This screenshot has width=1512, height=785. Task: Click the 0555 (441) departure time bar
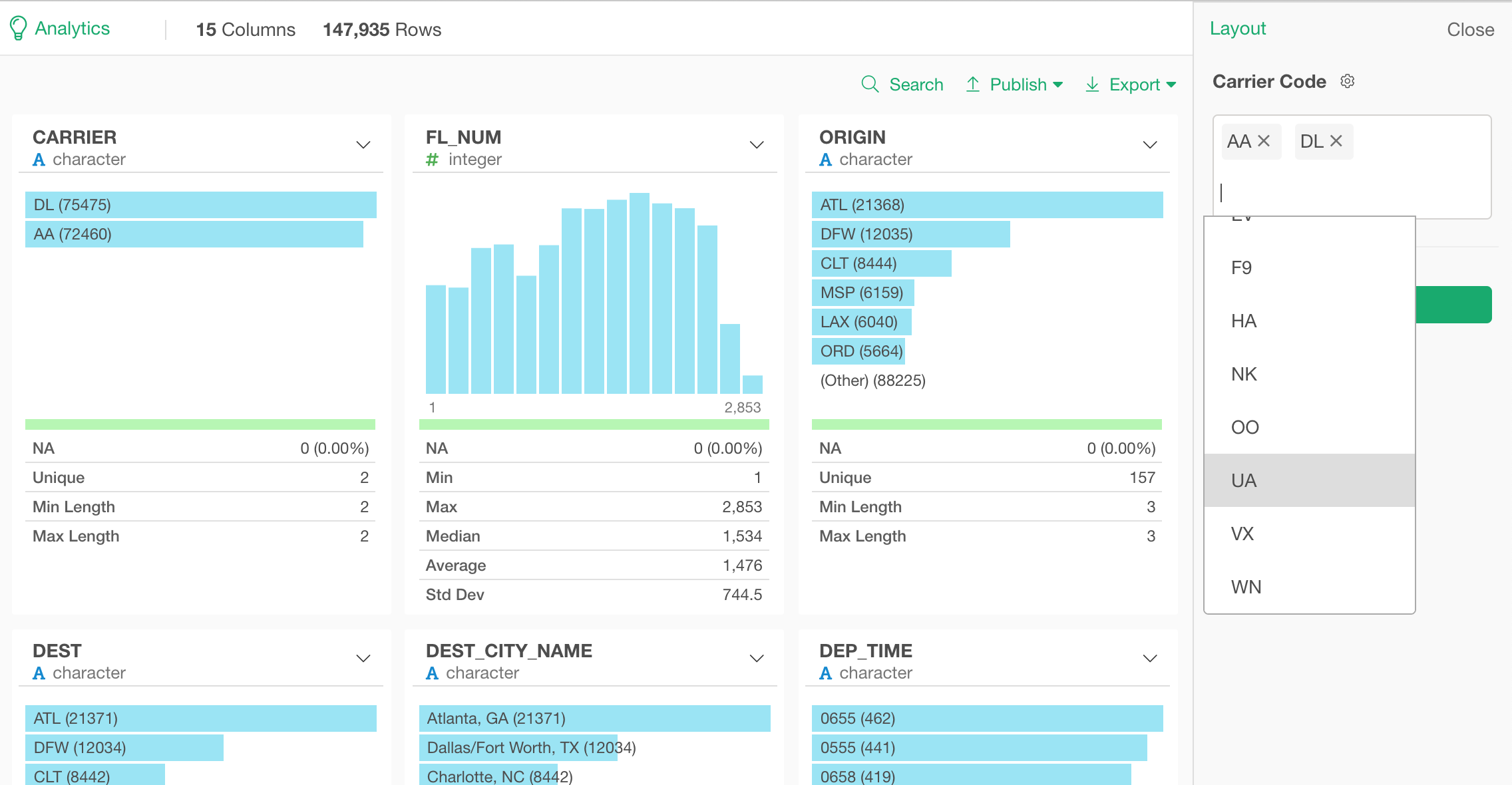980,748
